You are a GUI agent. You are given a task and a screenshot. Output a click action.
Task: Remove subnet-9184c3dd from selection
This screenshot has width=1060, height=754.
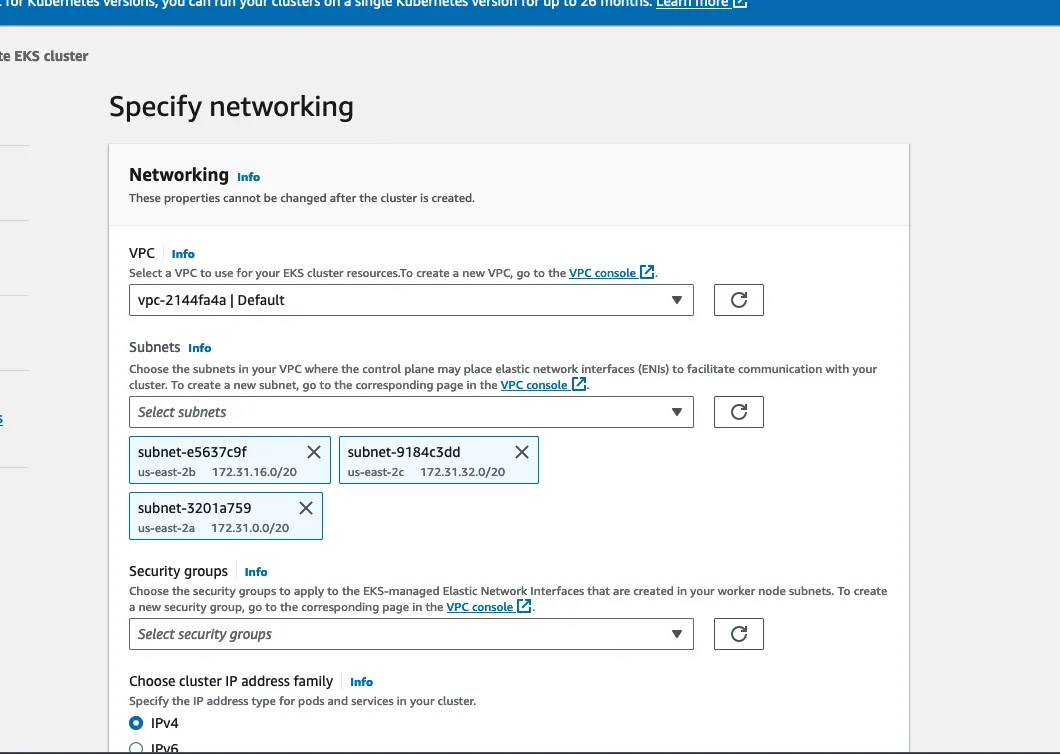coord(522,452)
